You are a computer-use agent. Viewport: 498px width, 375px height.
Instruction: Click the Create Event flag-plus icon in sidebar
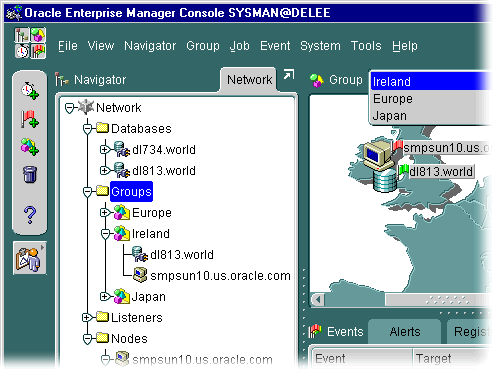click(30, 119)
